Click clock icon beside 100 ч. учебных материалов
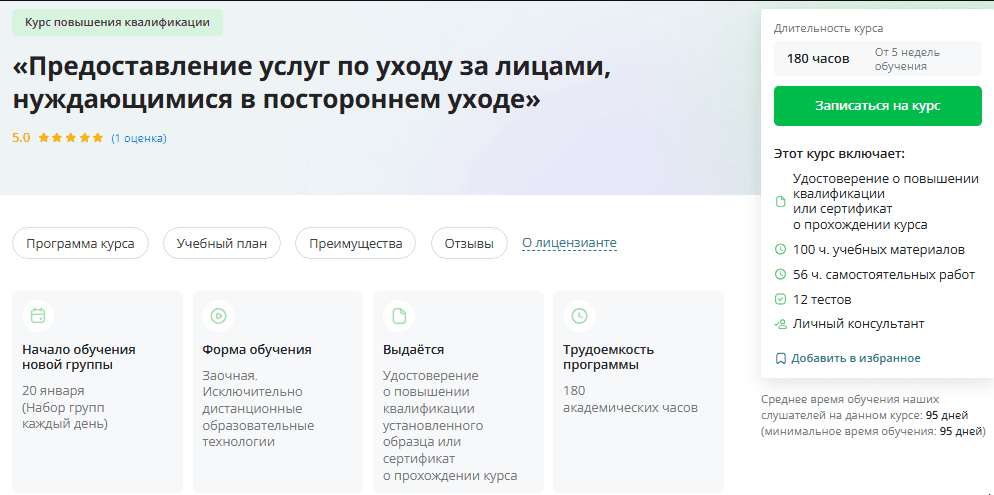994x495 pixels. (781, 249)
